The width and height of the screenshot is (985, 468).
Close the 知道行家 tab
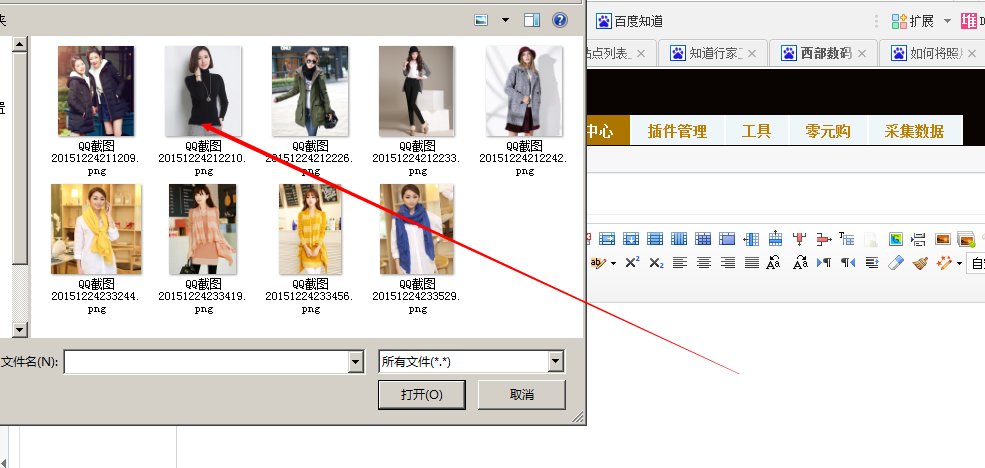coord(752,53)
